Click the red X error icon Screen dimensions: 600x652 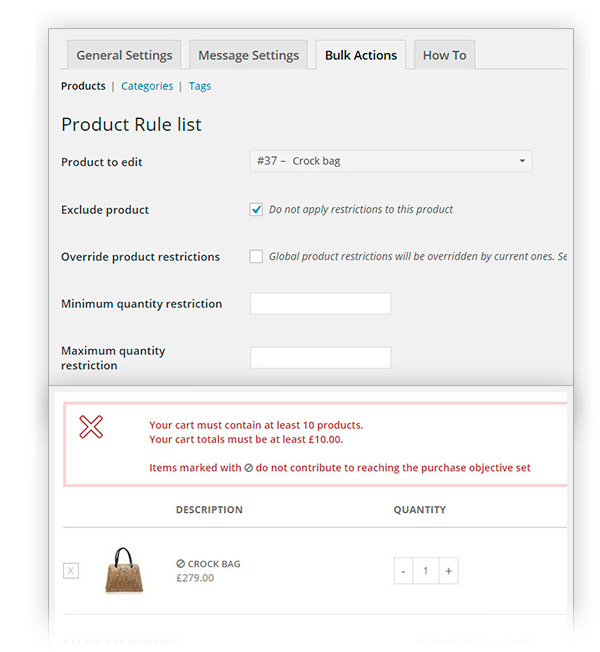(x=91, y=427)
